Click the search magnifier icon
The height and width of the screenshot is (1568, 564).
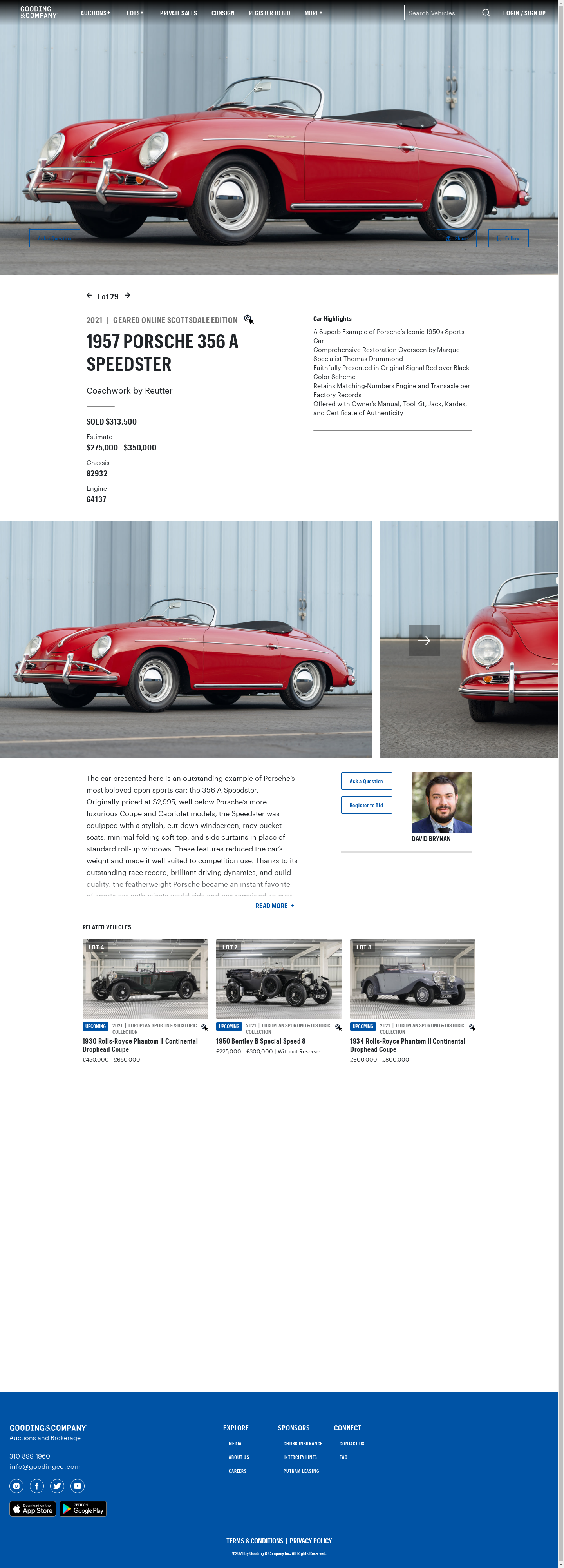point(486,13)
